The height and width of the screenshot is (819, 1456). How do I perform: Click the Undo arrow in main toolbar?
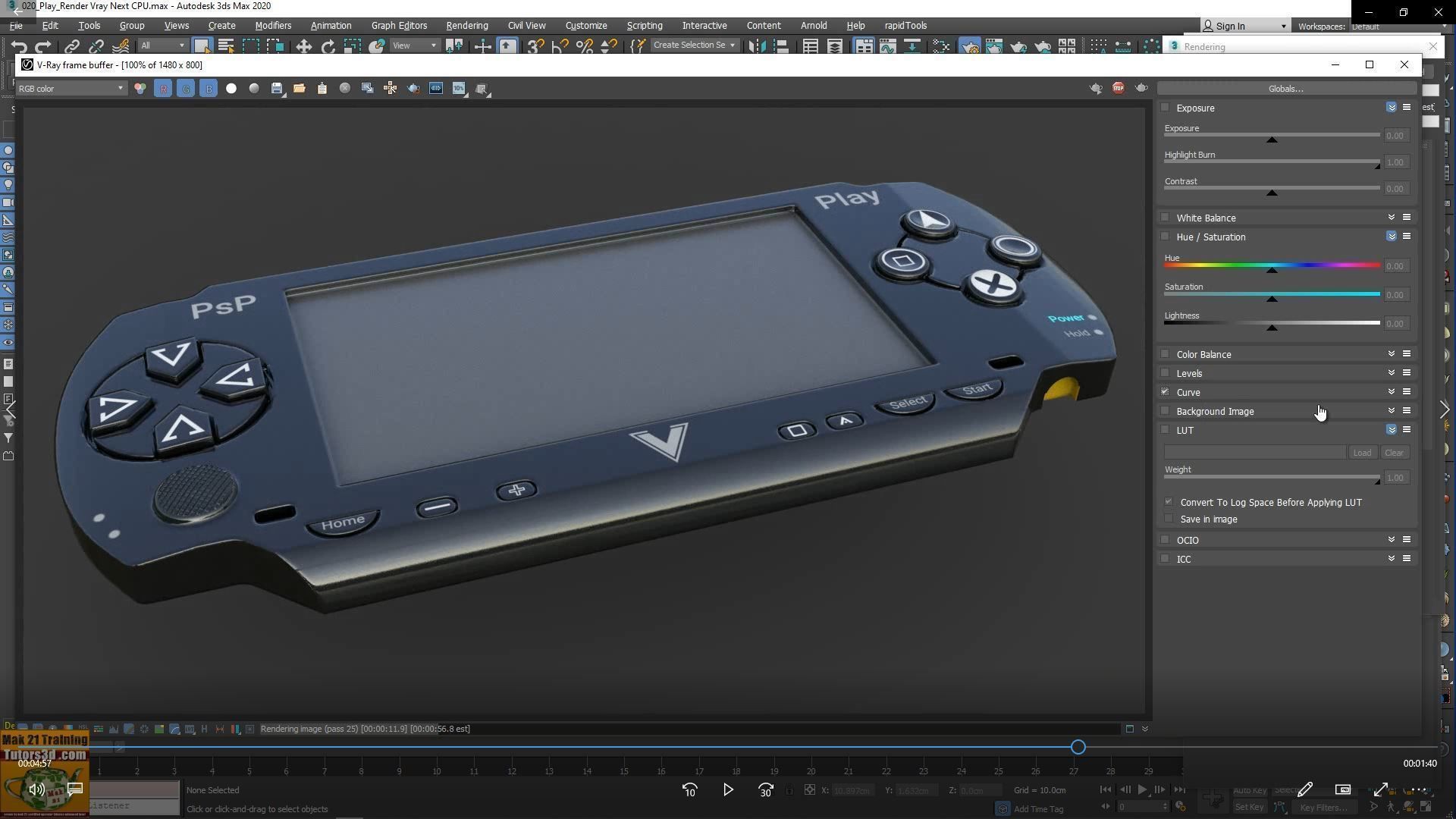(x=19, y=47)
